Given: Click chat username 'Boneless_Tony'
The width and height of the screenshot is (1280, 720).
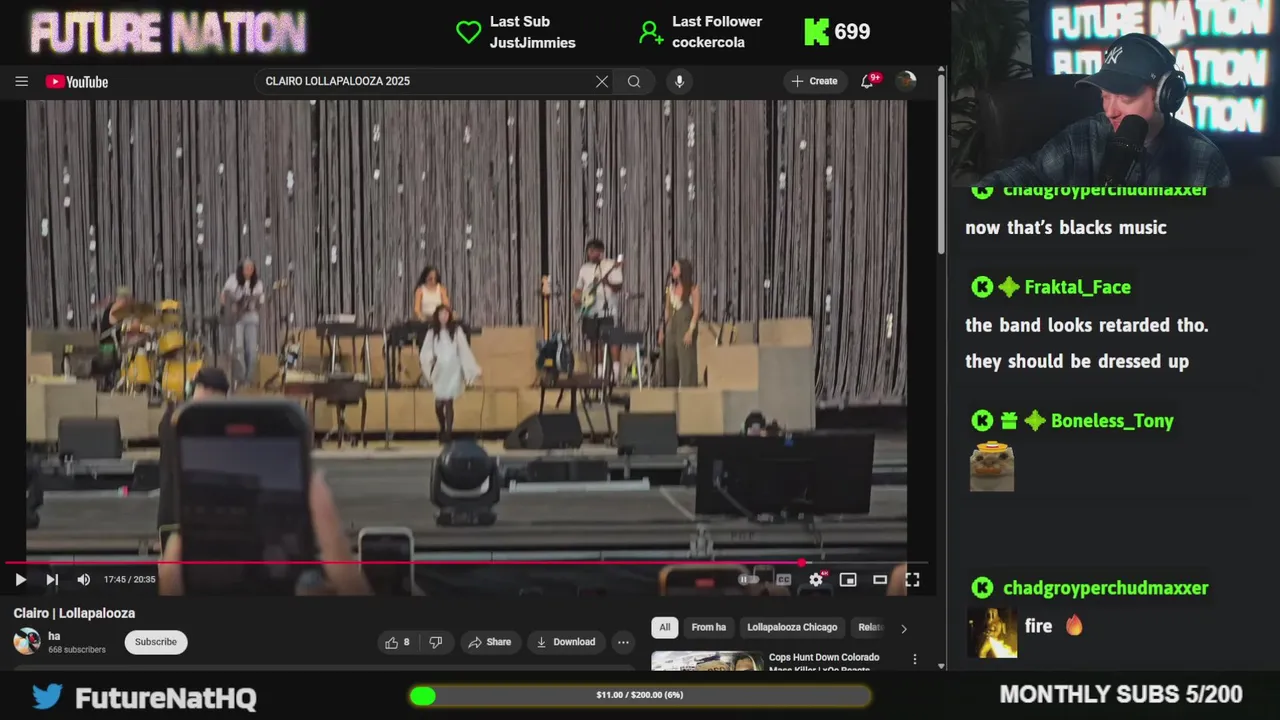Looking at the screenshot, I should (x=1112, y=421).
